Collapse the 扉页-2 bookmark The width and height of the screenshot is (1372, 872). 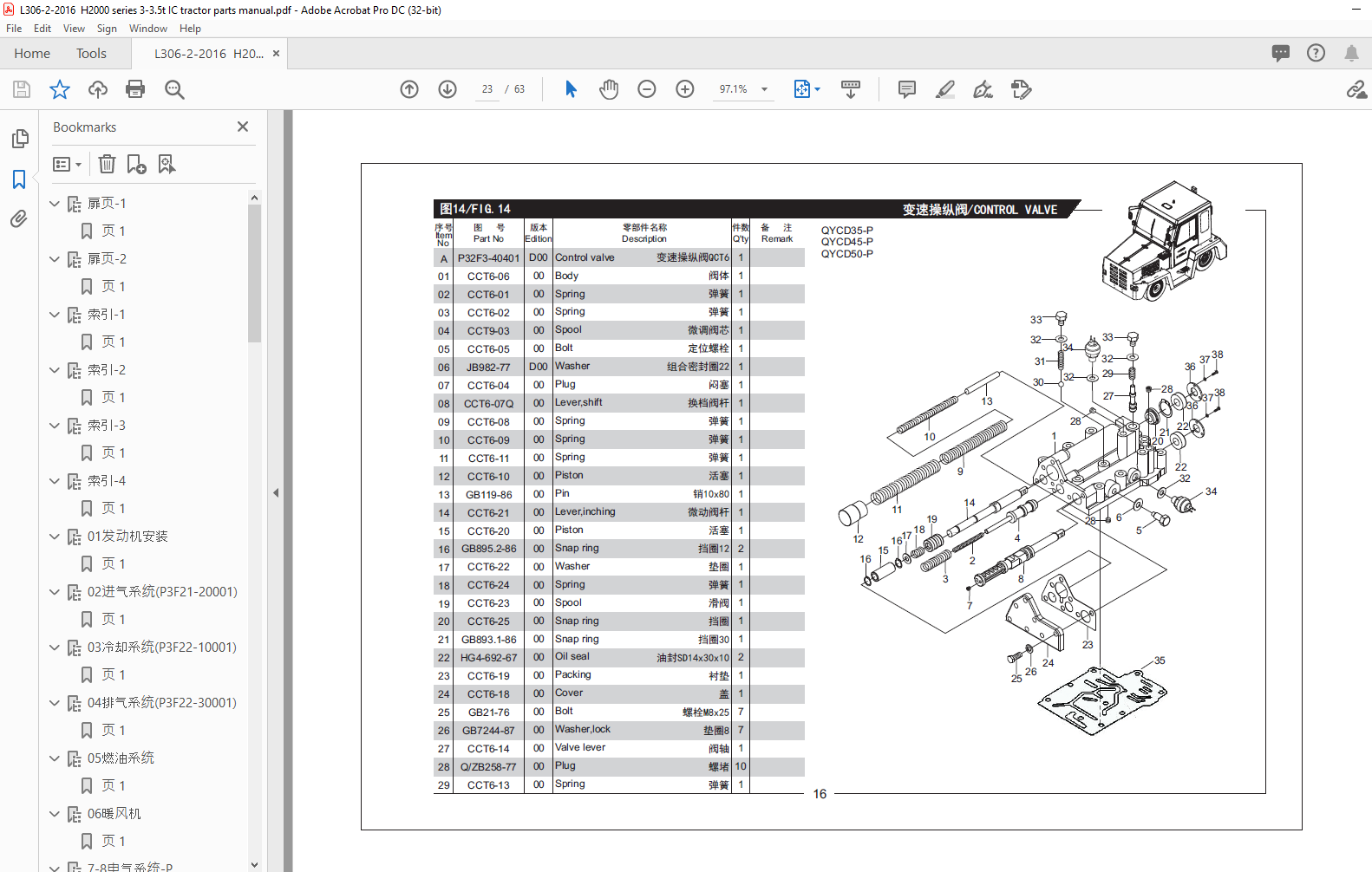click(x=55, y=259)
